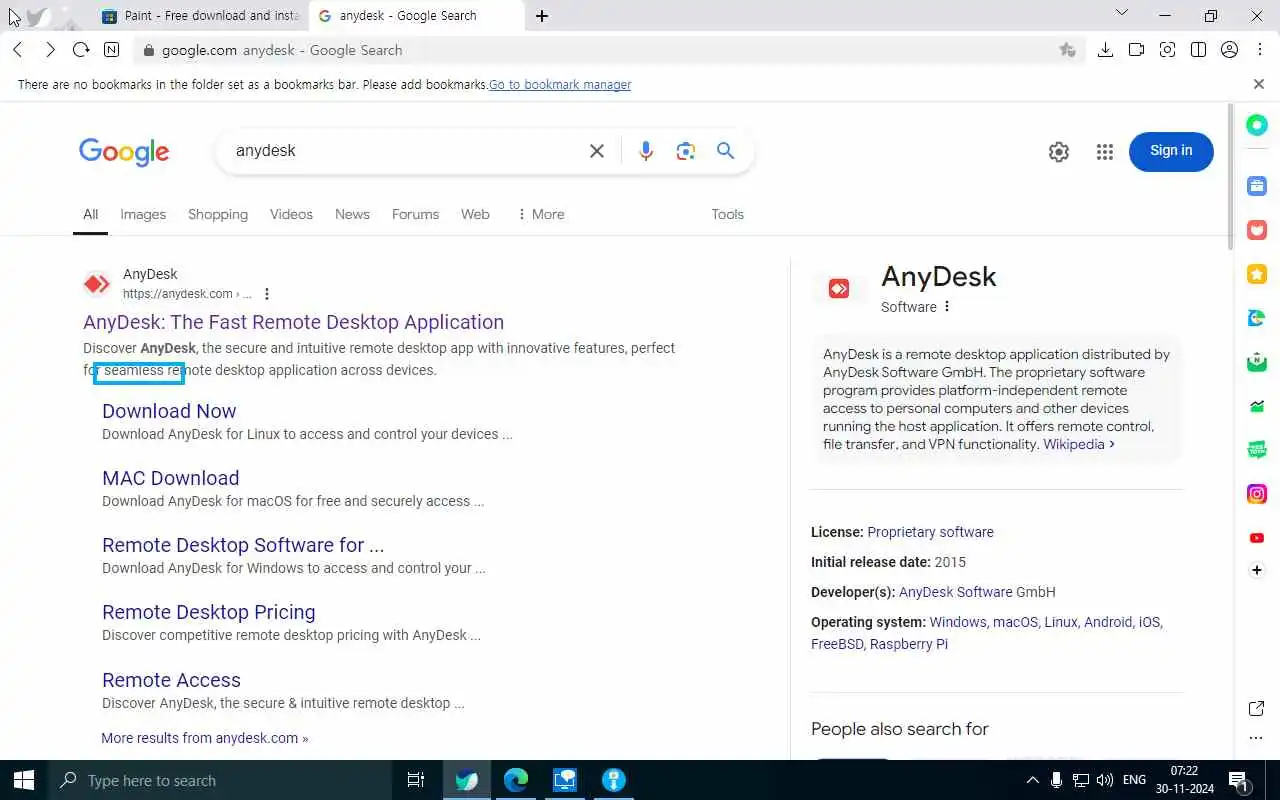Viewport: 1280px width, 800px height.
Task: Open the YouTube icon in the sidebar
Action: point(1257,538)
